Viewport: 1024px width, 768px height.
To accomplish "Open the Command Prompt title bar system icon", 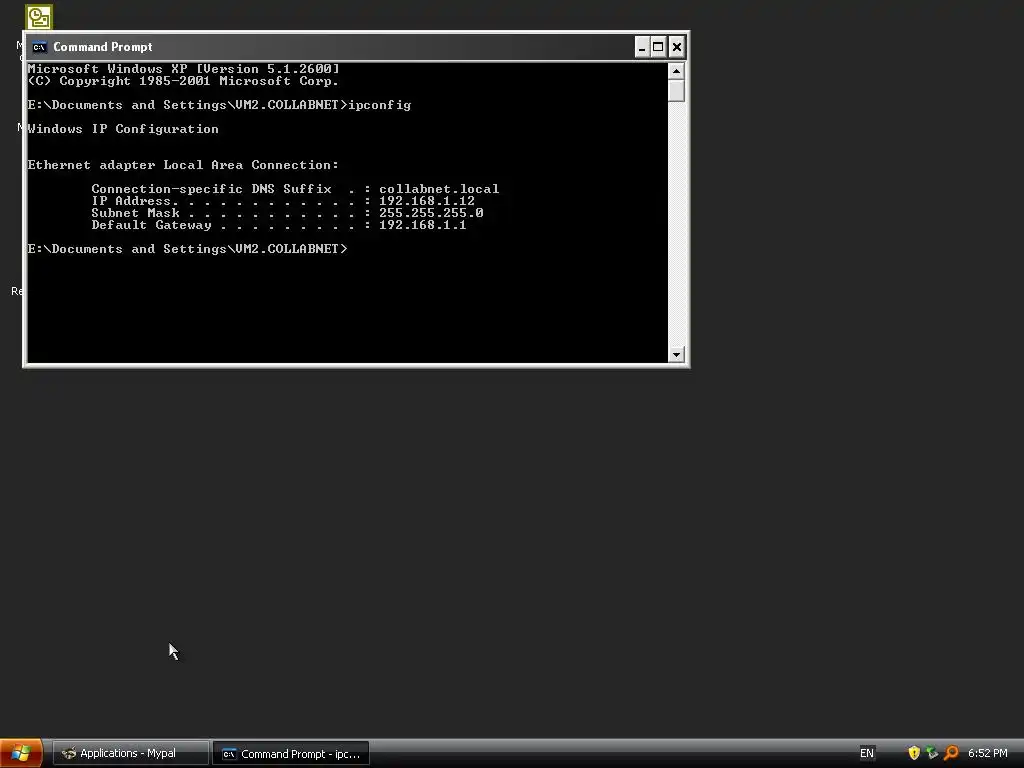I will pyautogui.click(x=39, y=47).
